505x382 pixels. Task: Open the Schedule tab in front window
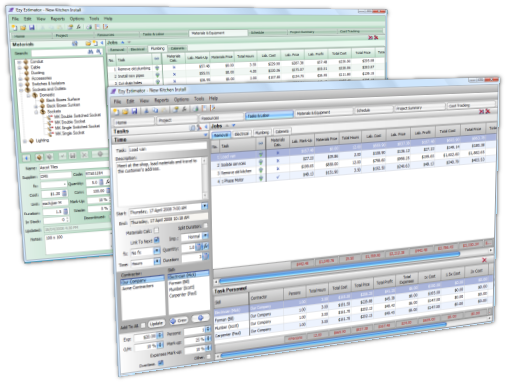pyautogui.click(x=373, y=110)
